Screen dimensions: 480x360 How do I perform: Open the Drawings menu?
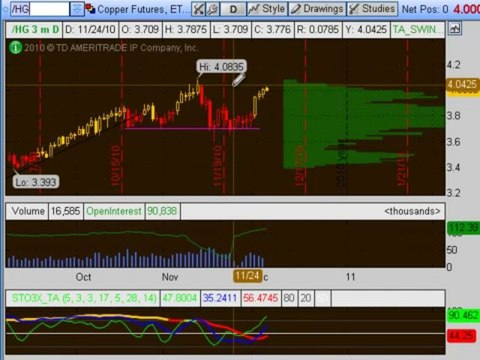pyautogui.click(x=317, y=9)
